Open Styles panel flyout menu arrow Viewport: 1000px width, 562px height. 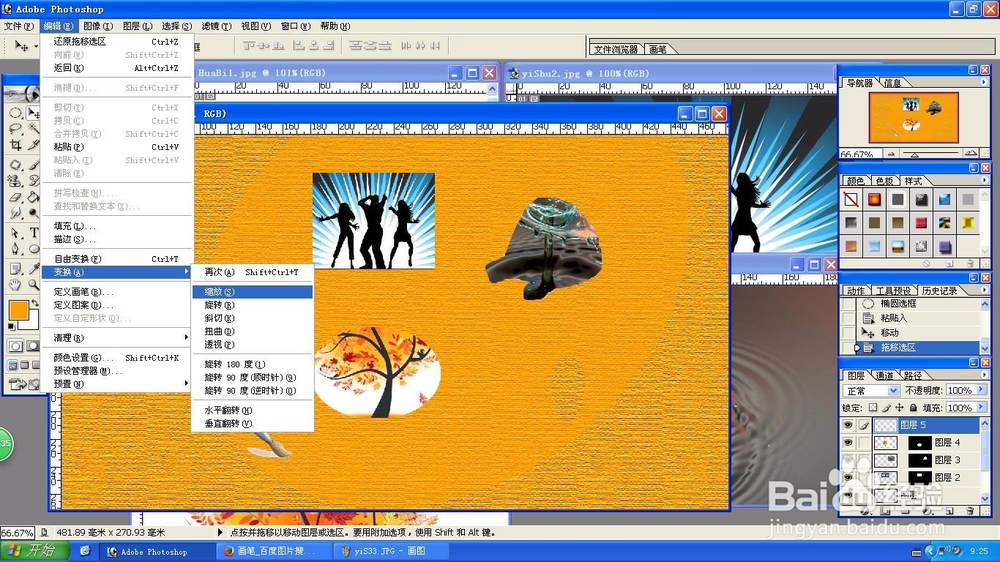[x=983, y=181]
